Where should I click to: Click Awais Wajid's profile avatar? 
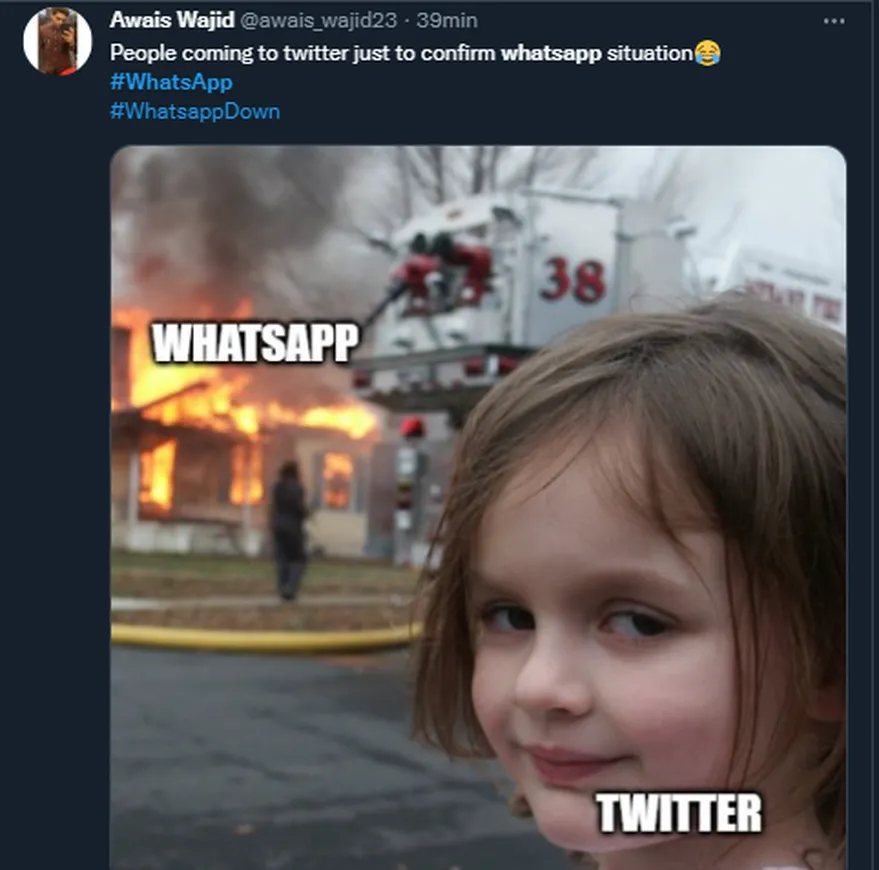coord(57,41)
